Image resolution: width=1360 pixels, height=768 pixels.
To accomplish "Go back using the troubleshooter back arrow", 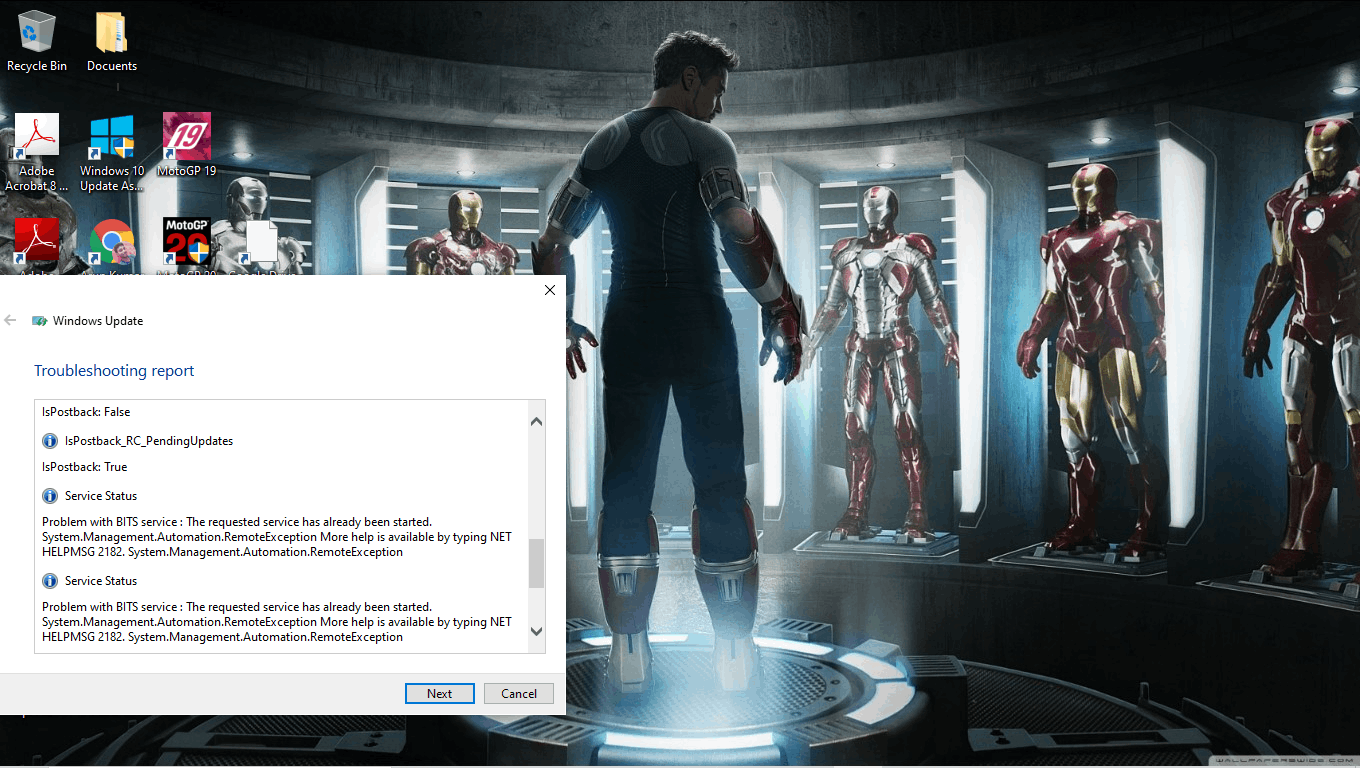I will tap(11, 320).
